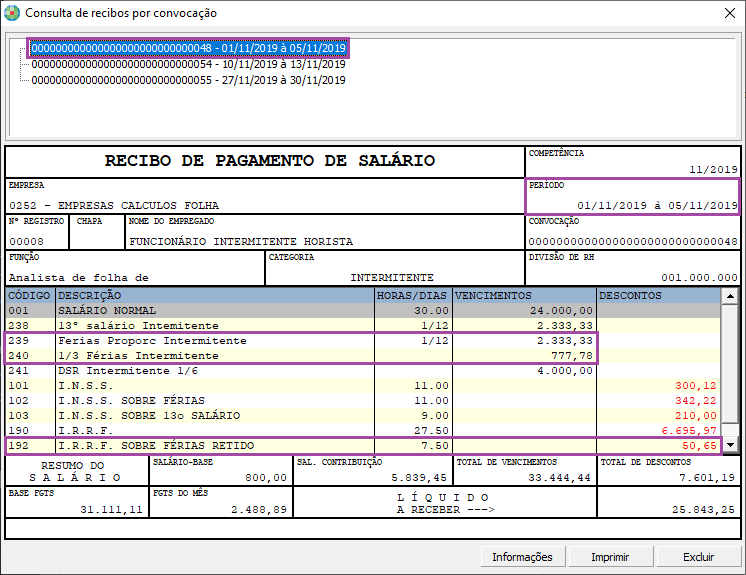Click the scrollbar down arrow in the items table
Screen dimensions: 746x575
click(730, 446)
